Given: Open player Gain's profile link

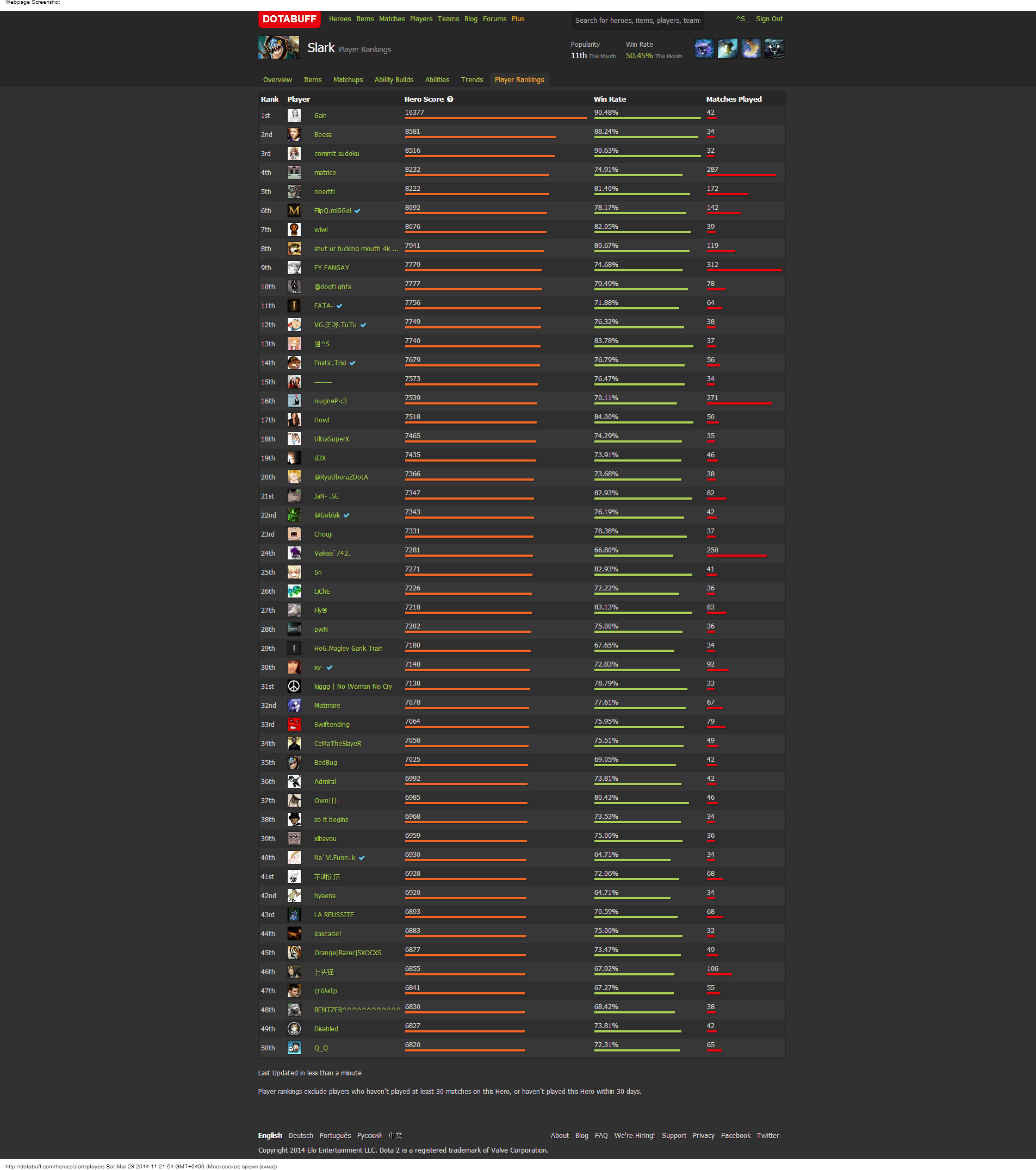Looking at the screenshot, I should [x=320, y=116].
